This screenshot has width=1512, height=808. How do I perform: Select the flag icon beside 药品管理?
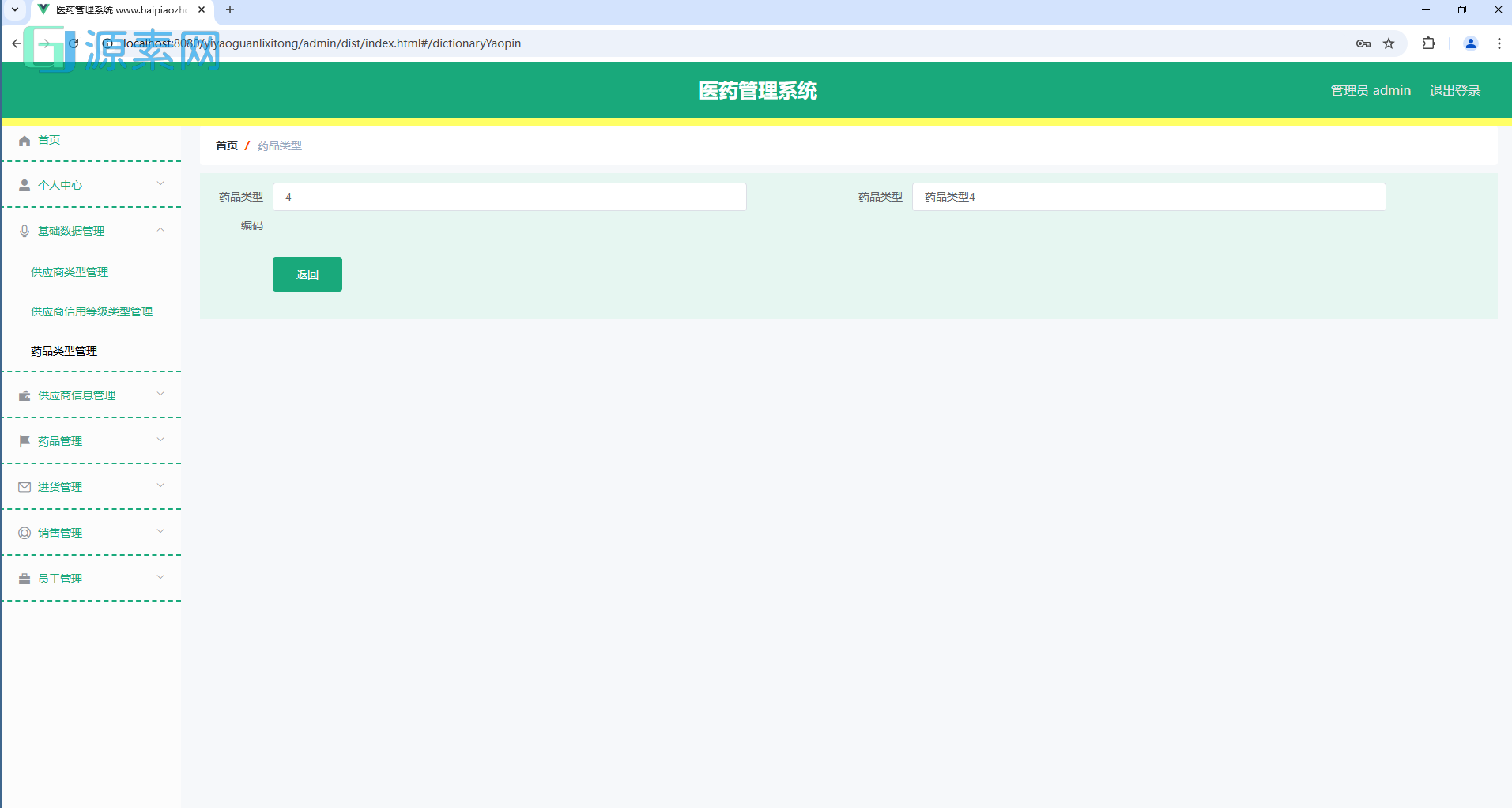[25, 440]
